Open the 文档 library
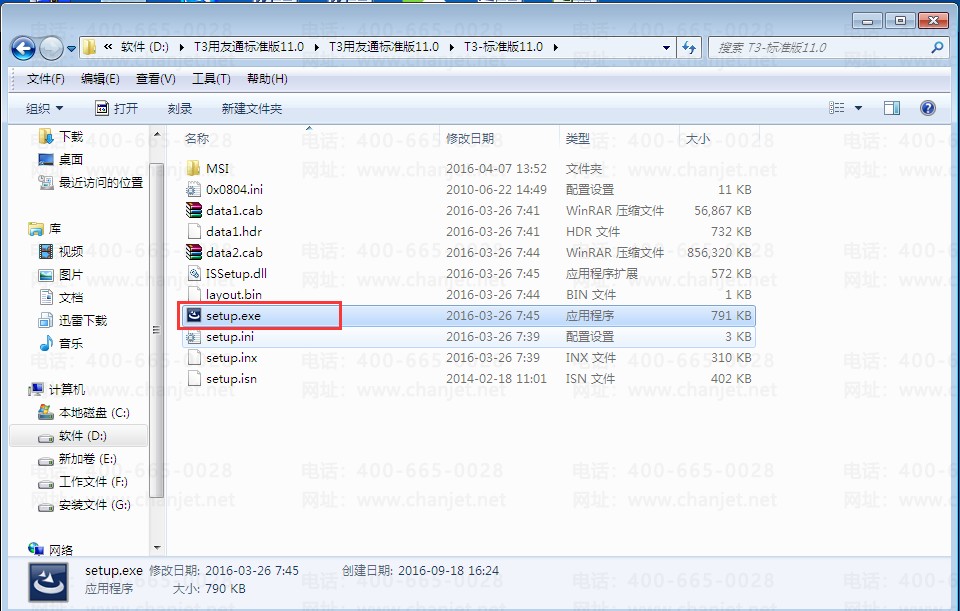 click(70, 298)
